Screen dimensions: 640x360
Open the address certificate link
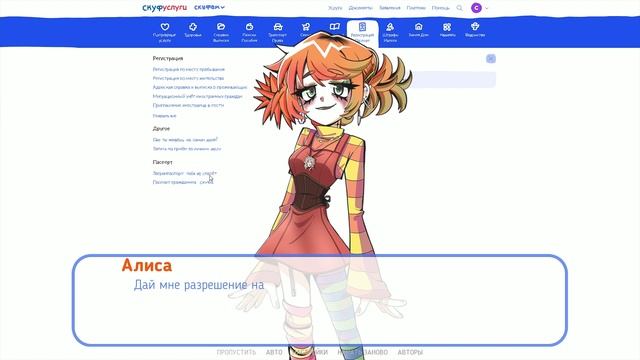[200, 87]
